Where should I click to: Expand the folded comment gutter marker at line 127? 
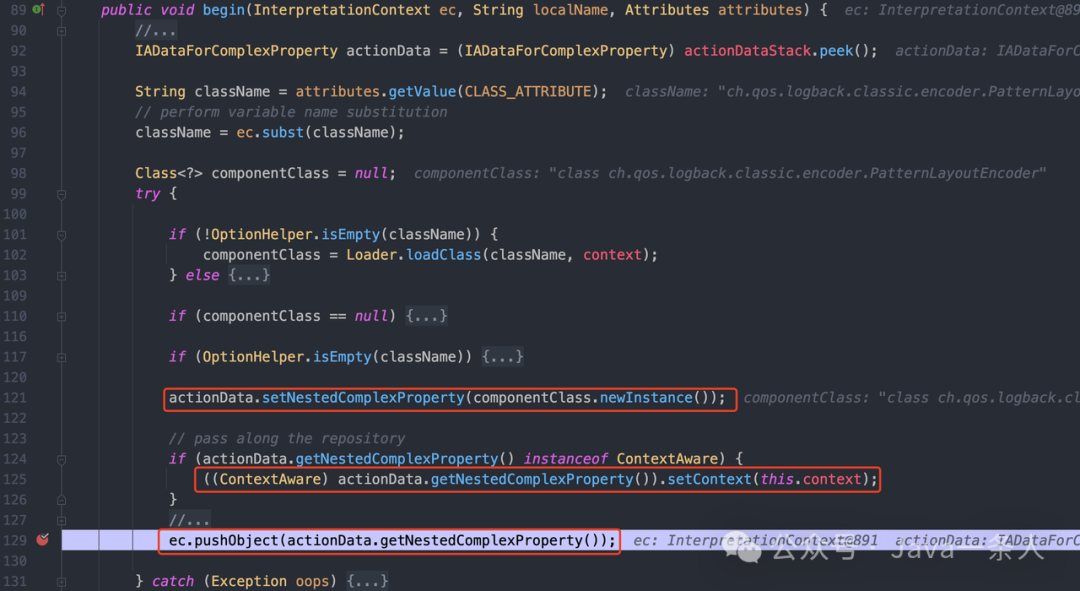61,520
